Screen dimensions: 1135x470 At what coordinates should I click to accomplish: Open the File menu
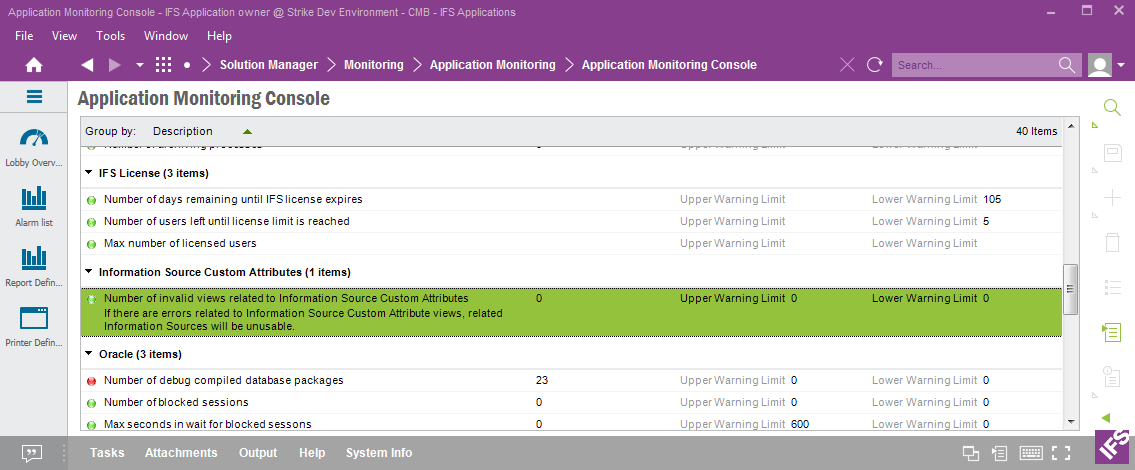point(24,35)
